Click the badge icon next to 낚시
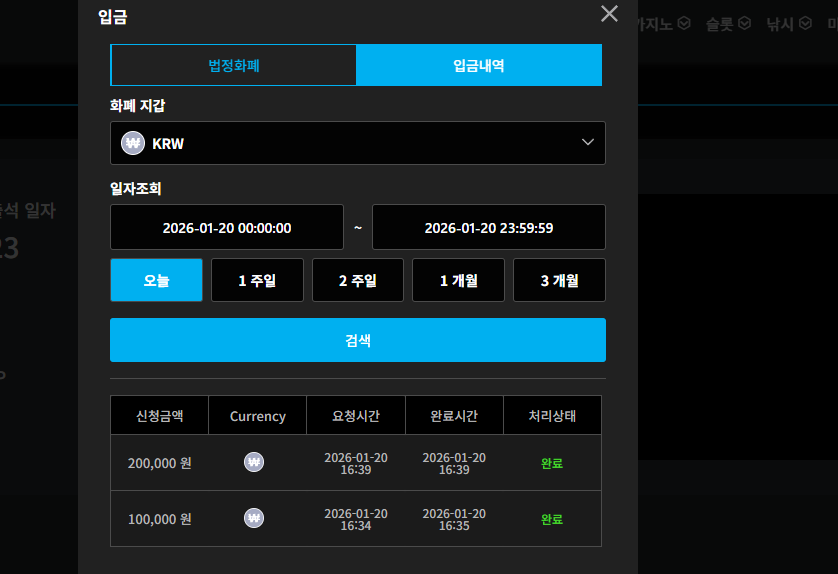Viewport: 838px width, 574px height. [805, 24]
